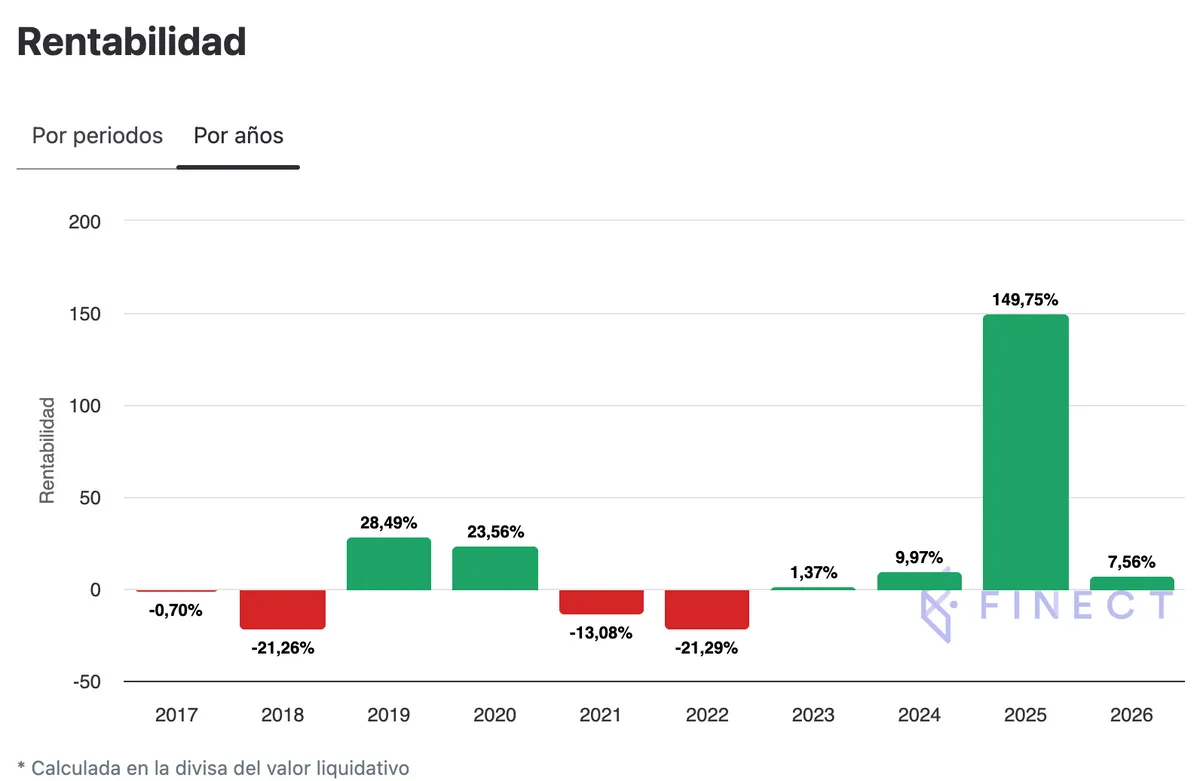Screen dimensions: 1200x781
Task: Click the Rentabilidad heading
Action: (132, 42)
